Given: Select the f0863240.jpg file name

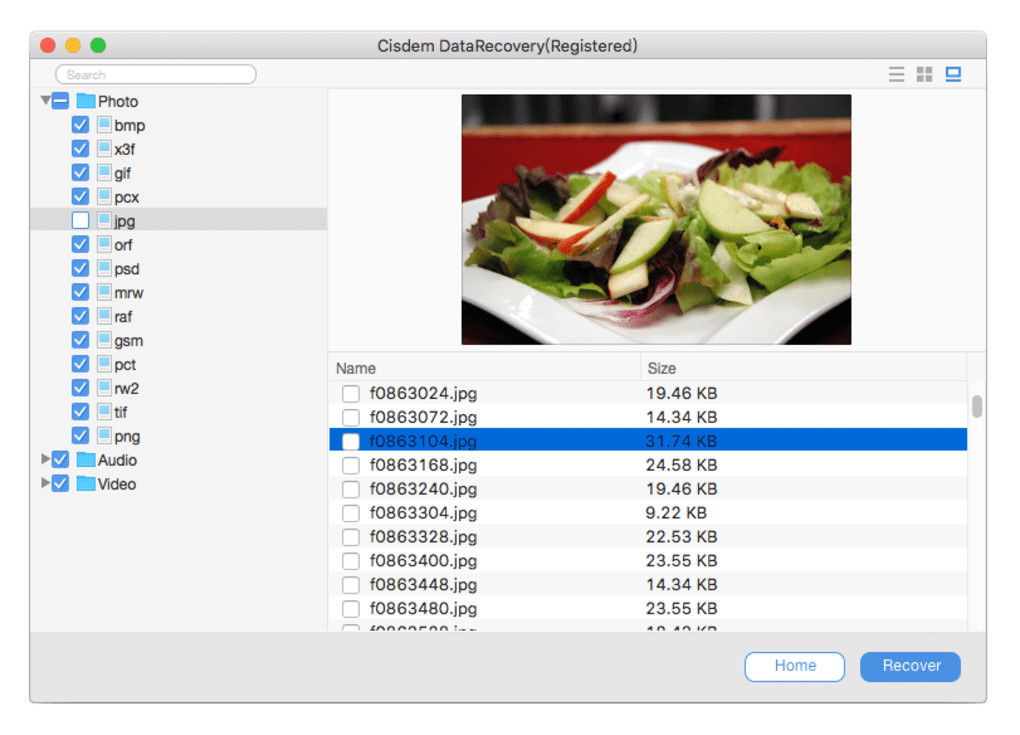Looking at the screenshot, I should (x=423, y=489).
